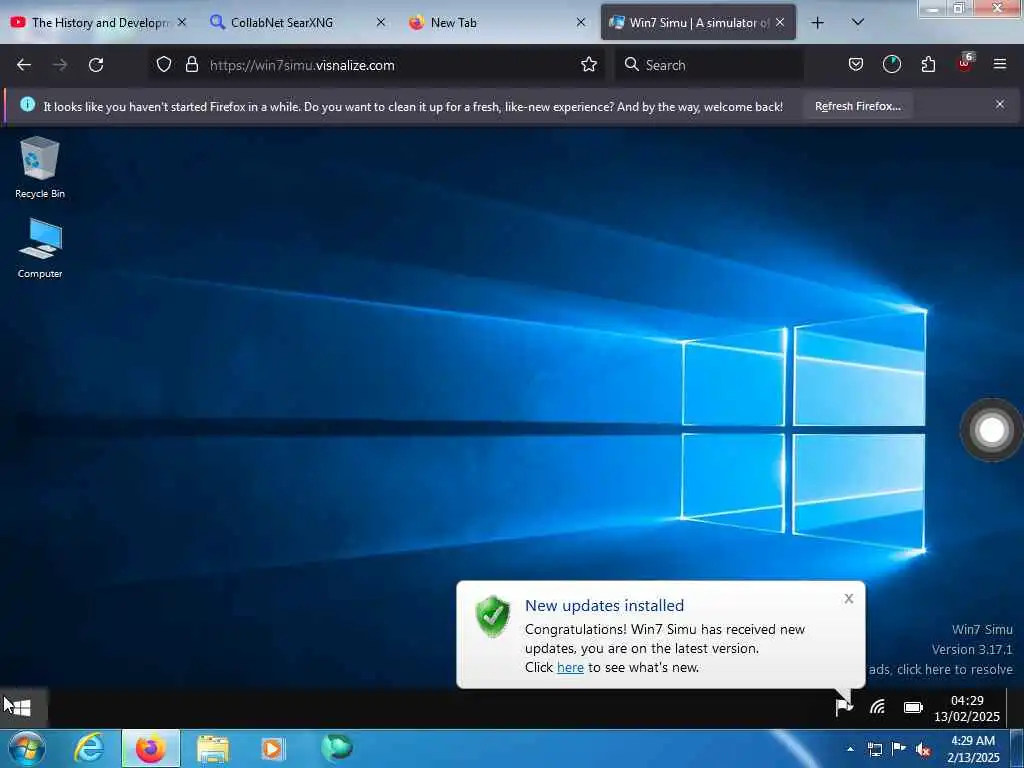Open the Extensions puzzle-piece menu
This screenshot has width=1024, height=768.
928,65
